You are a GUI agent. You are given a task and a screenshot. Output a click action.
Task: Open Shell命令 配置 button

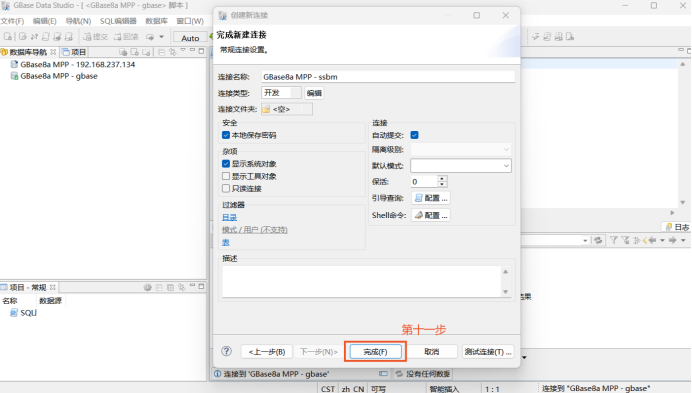[431, 215]
